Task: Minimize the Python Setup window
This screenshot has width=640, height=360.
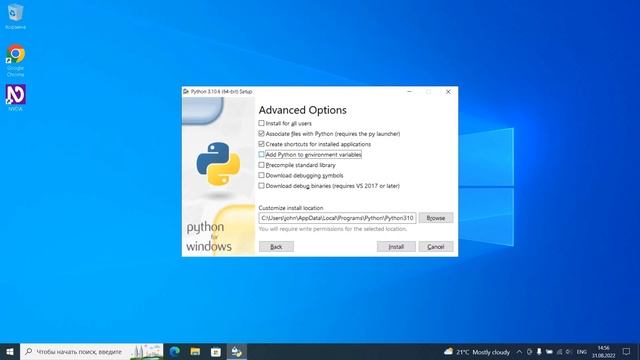Action: click(x=409, y=91)
